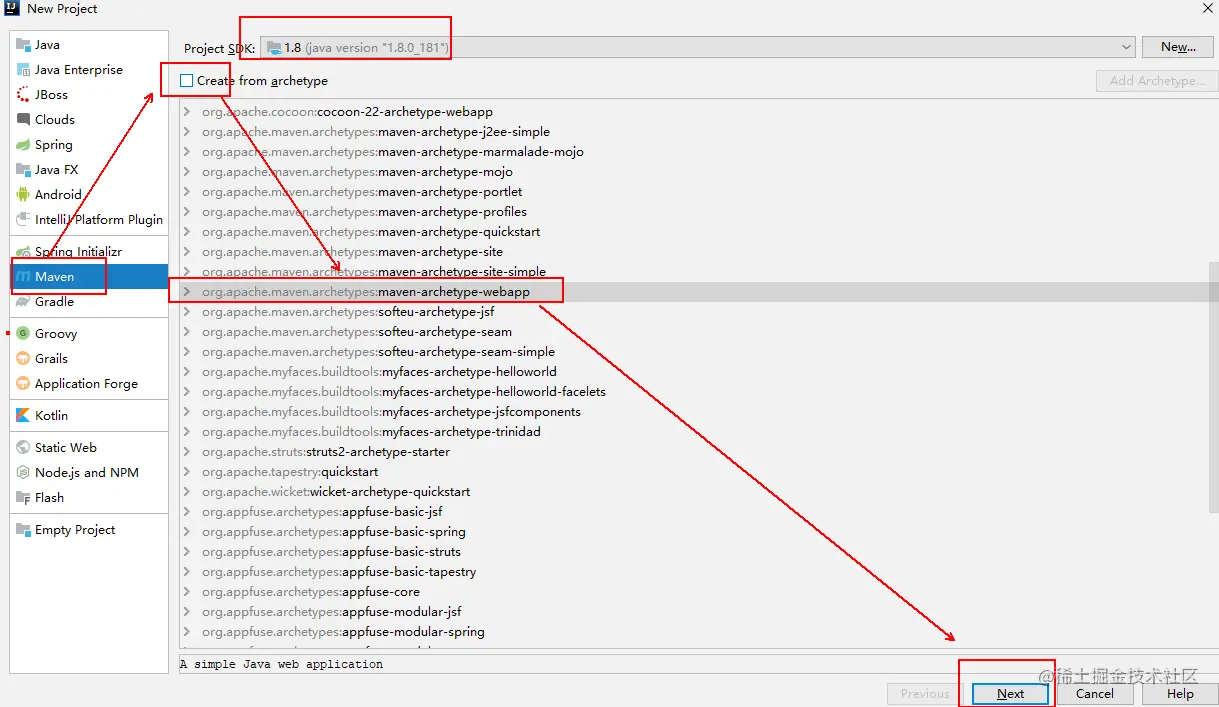Select the Groovy icon

(x=23, y=334)
